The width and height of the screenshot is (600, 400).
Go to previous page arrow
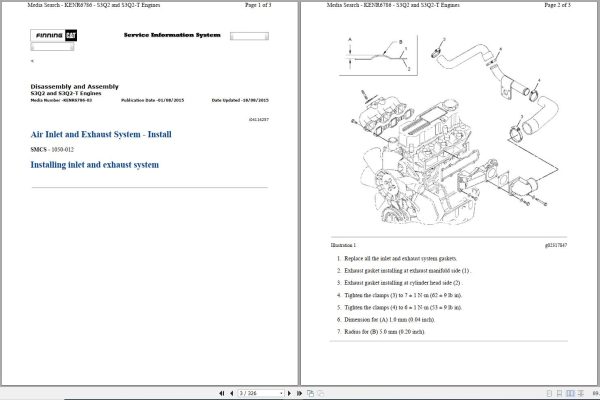pos(232,393)
